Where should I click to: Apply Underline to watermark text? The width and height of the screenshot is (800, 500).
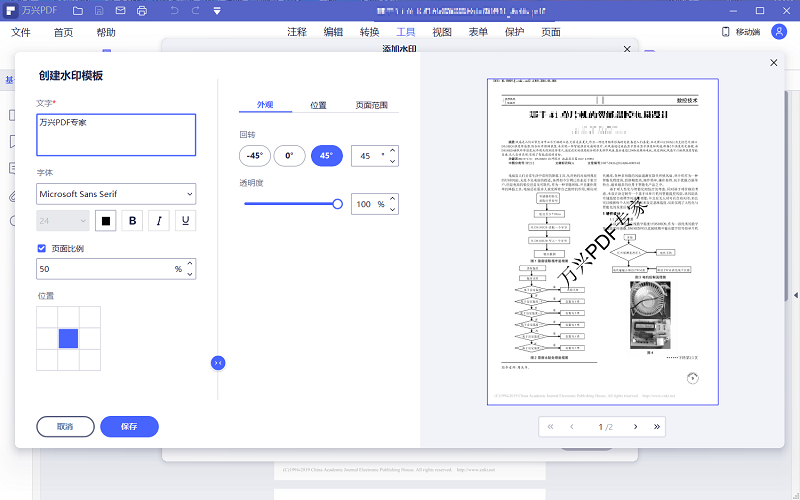point(184,220)
